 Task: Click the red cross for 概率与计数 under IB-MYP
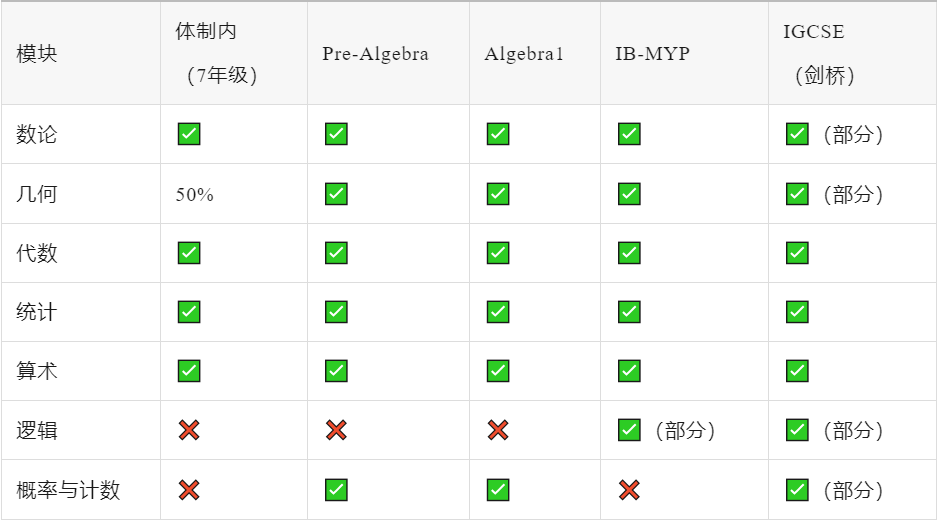point(629,490)
